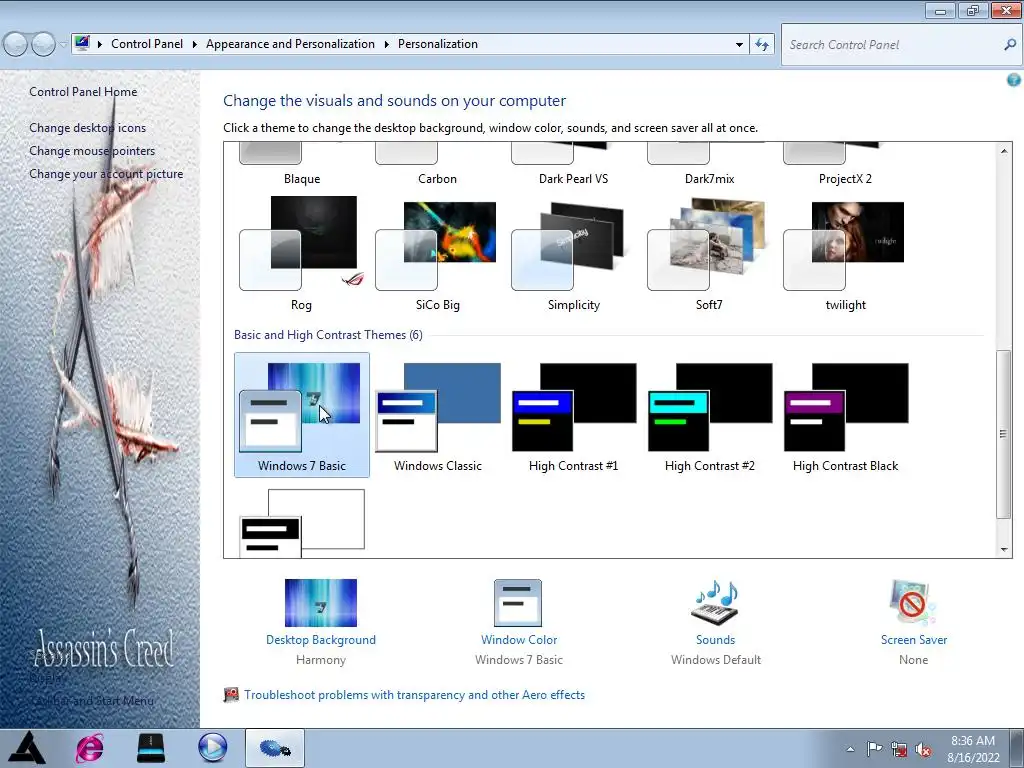Select the ProjectX 2 theme
Screen dimensions: 1024x768
click(845, 164)
